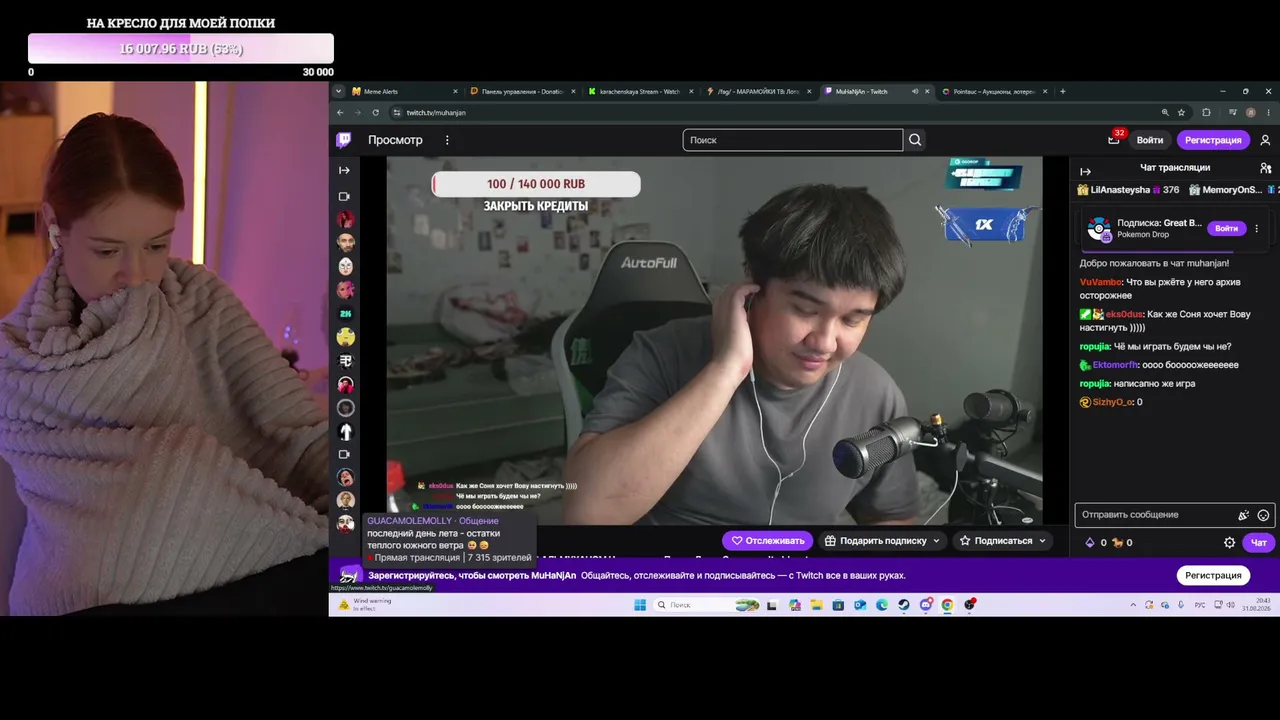
Task: Focus the Twitch Поиск search field
Action: pyautogui.click(x=793, y=140)
